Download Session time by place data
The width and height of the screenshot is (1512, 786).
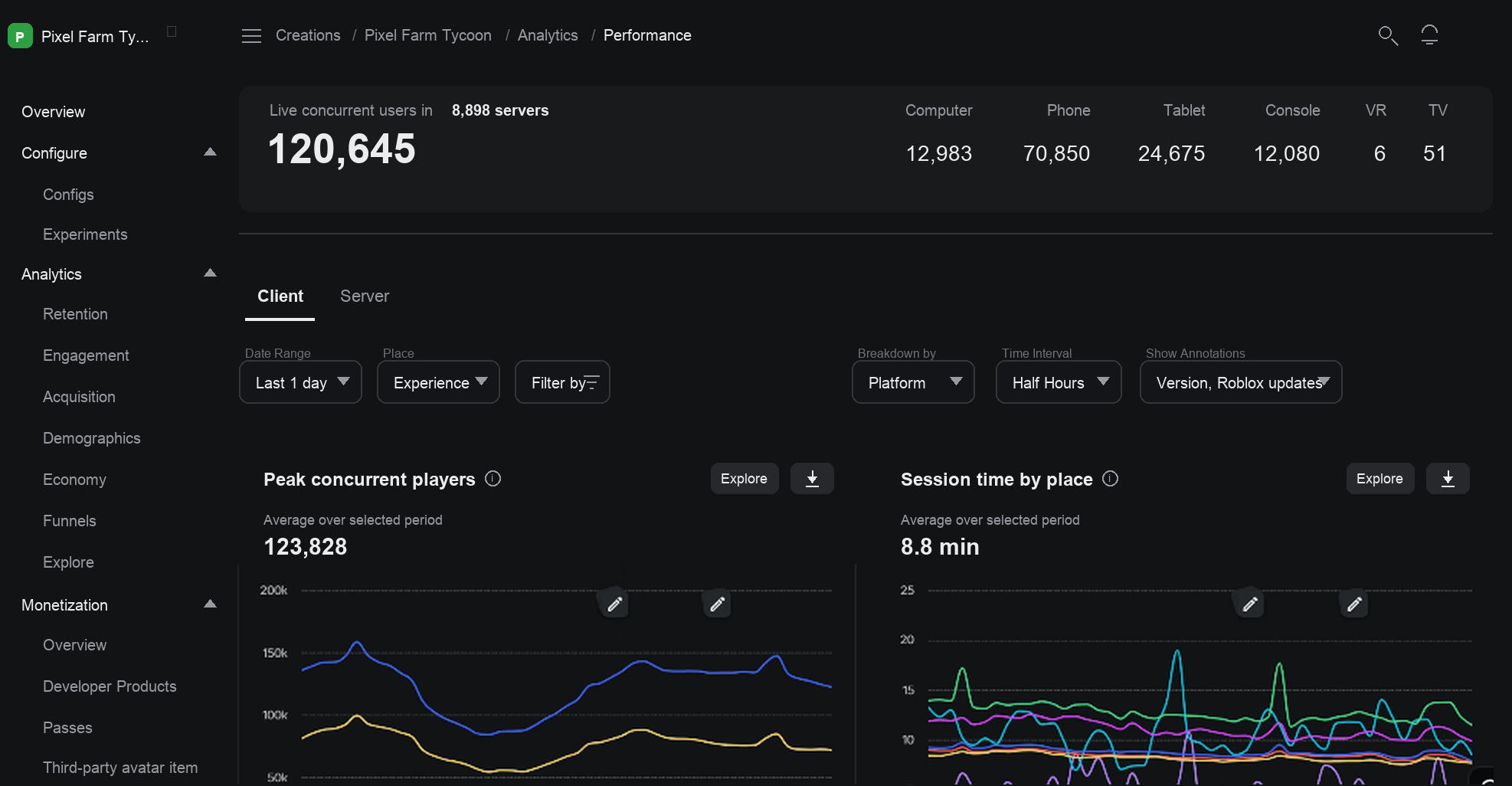(x=1448, y=479)
